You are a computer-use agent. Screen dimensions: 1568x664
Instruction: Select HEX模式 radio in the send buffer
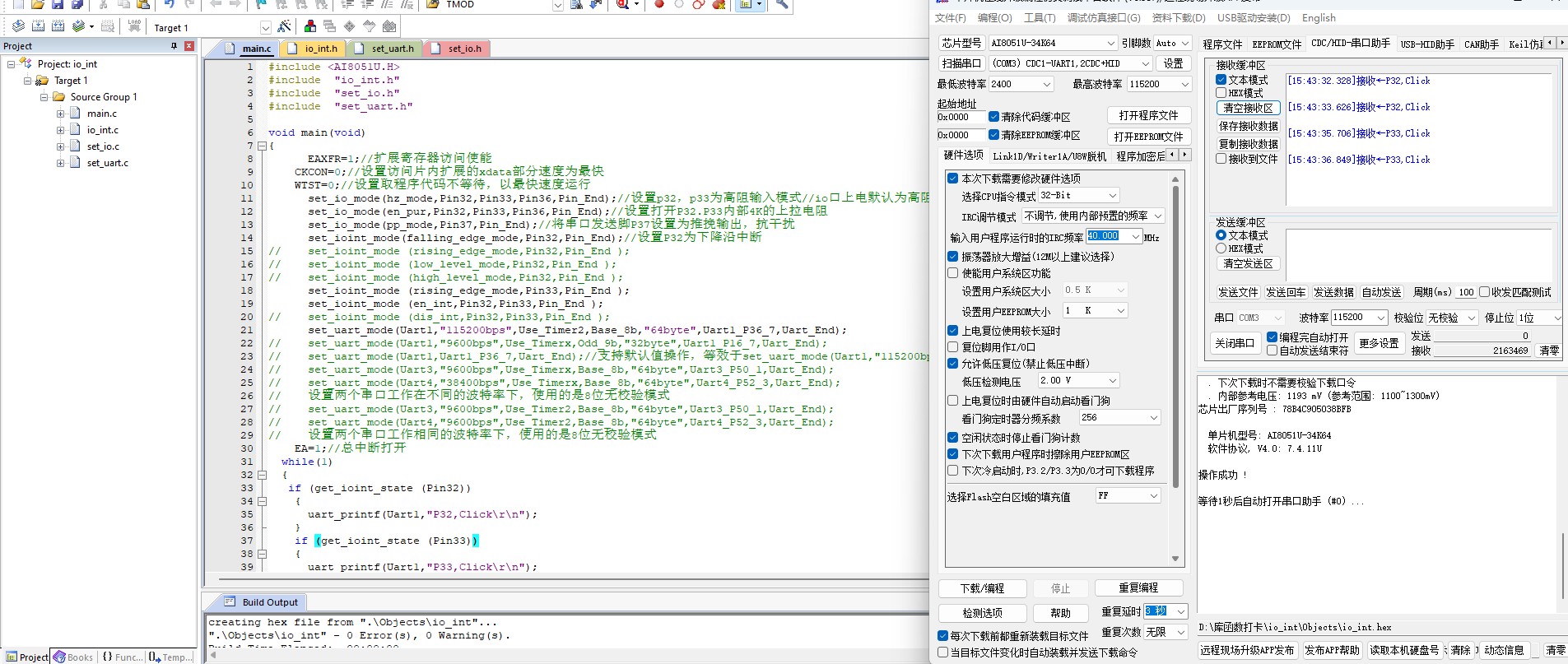pos(1221,248)
